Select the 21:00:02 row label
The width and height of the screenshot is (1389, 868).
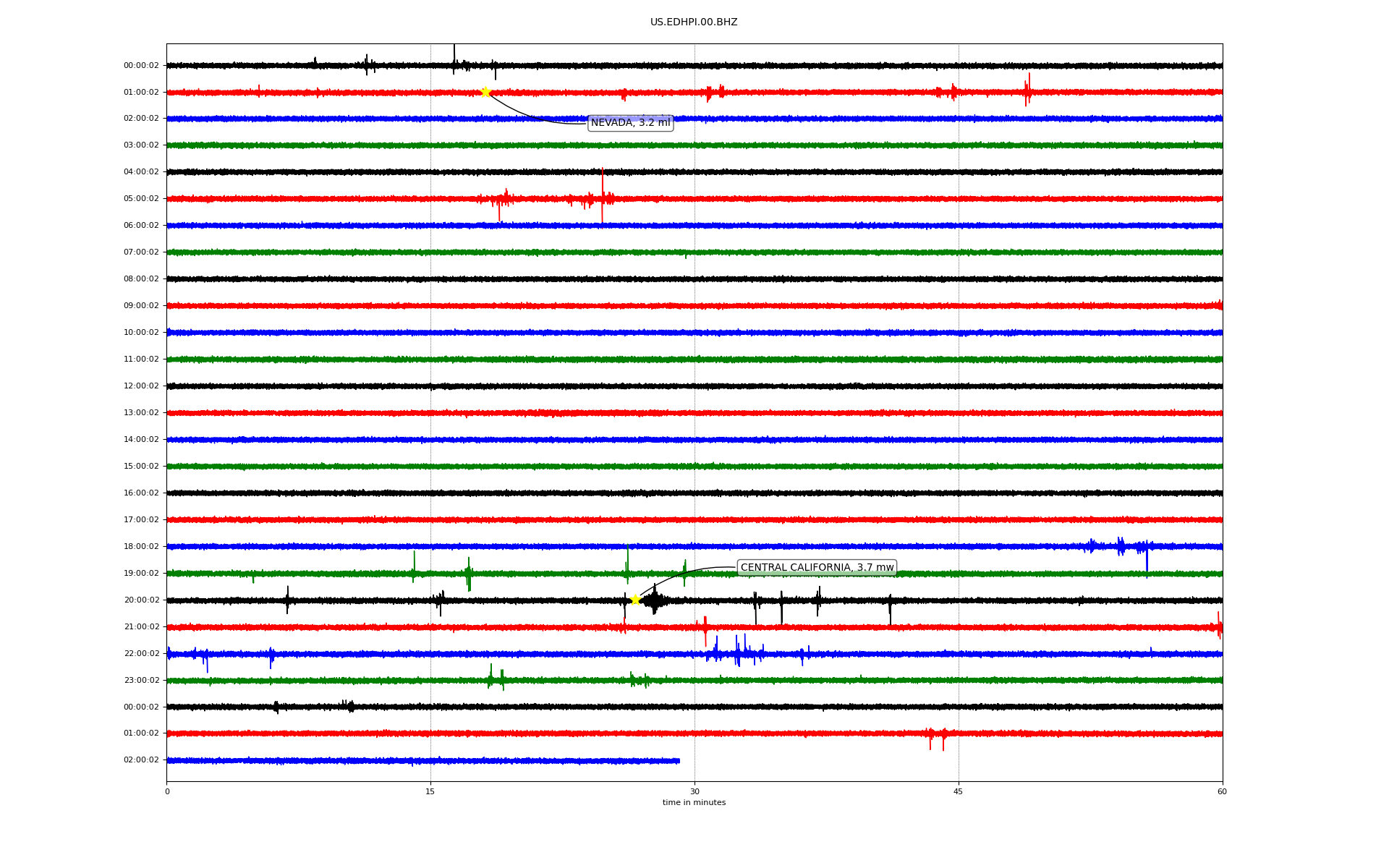141,627
